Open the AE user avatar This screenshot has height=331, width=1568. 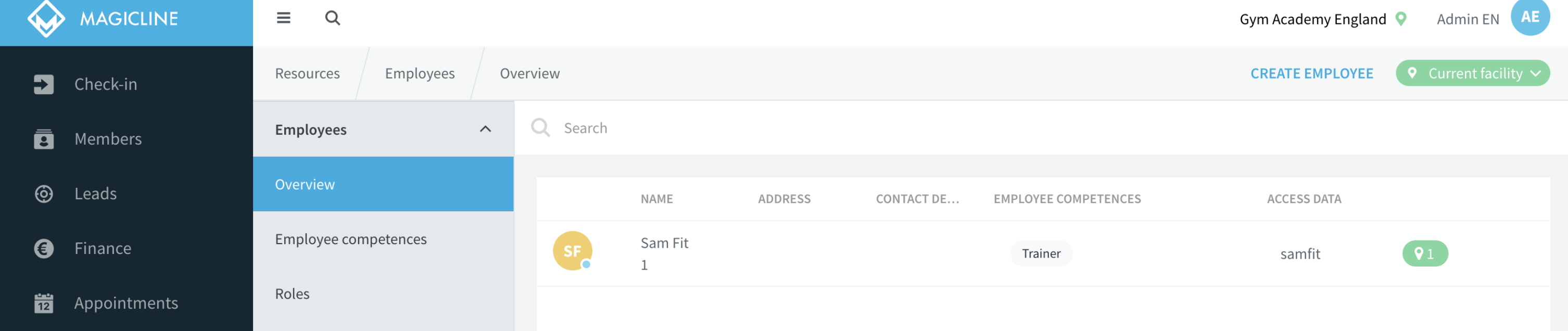(1529, 17)
